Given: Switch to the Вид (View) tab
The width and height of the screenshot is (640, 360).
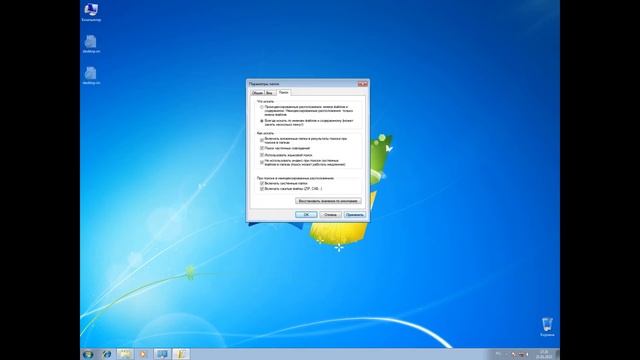Looking at the screenshot, I should pyautogui.click(x=269, y=93).
